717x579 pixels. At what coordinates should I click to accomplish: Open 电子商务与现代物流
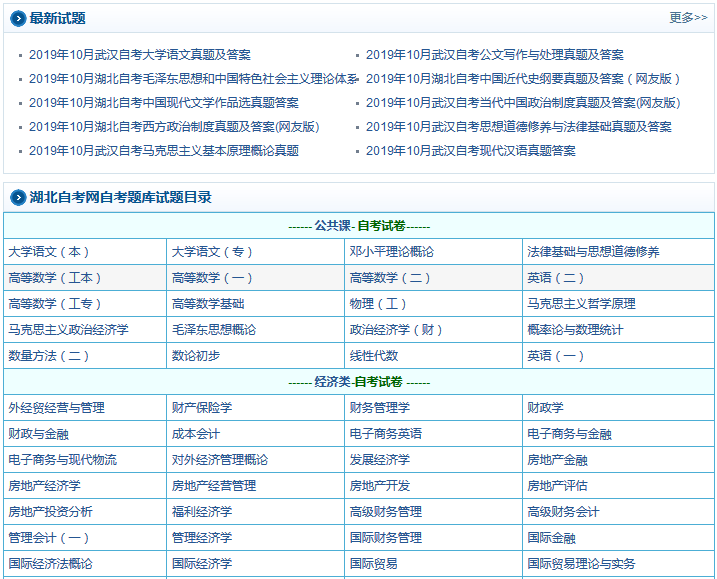pos(62,460)
